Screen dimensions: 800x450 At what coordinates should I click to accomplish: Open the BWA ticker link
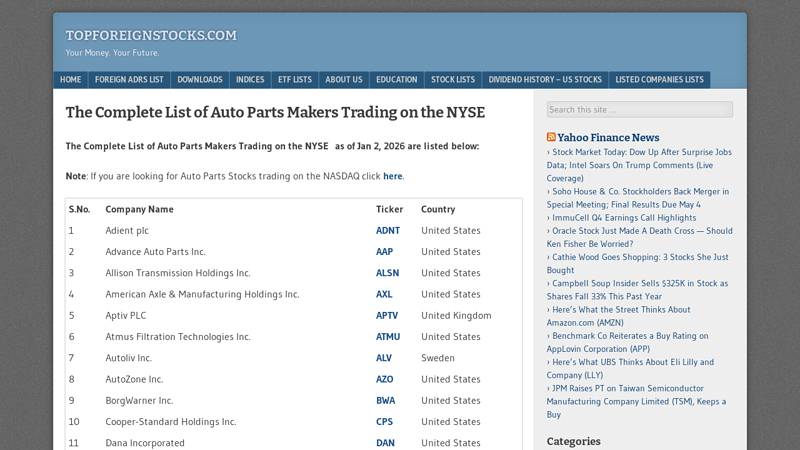point(385,401)
